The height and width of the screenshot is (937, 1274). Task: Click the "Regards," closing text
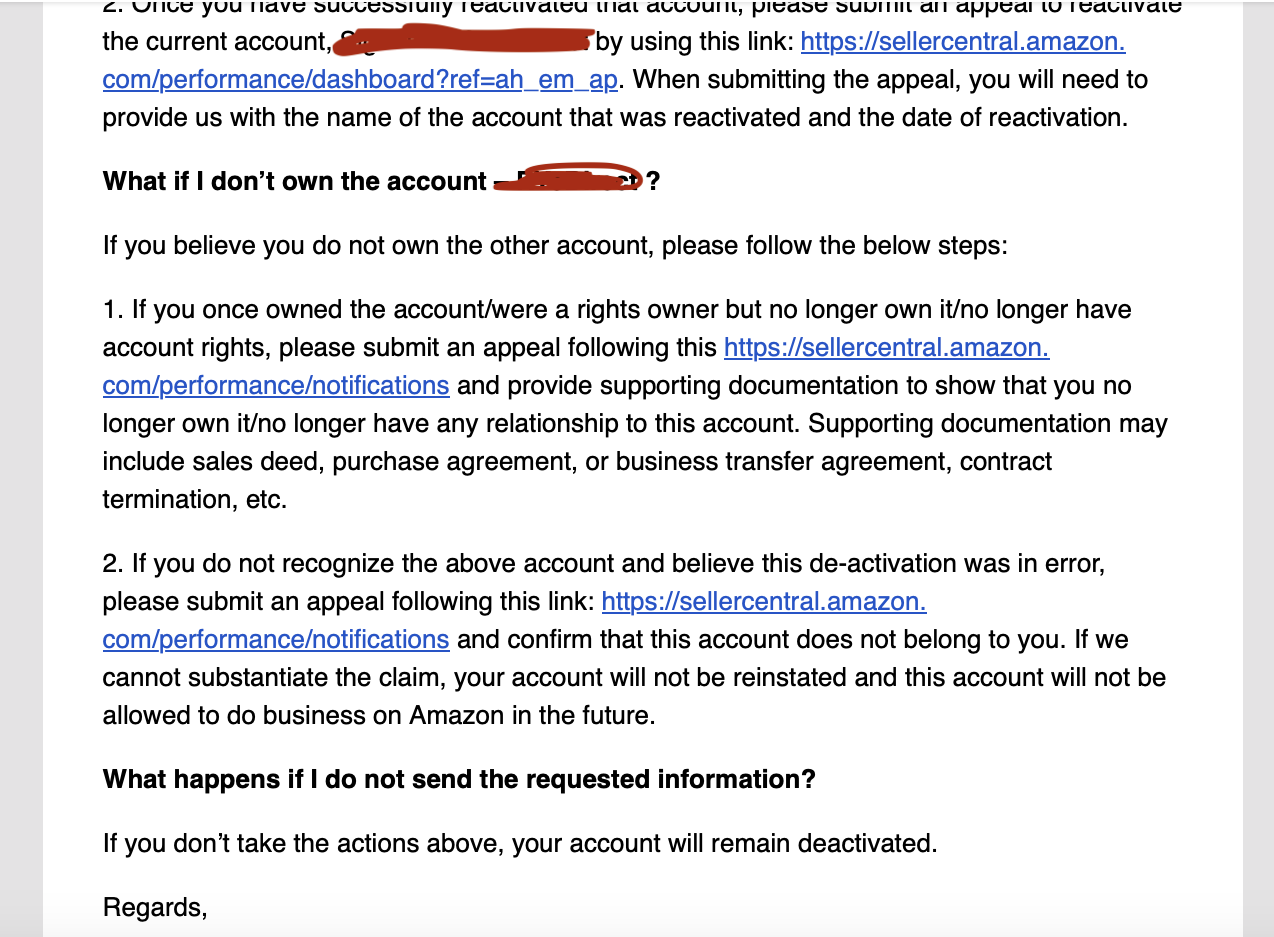[155, 908]
